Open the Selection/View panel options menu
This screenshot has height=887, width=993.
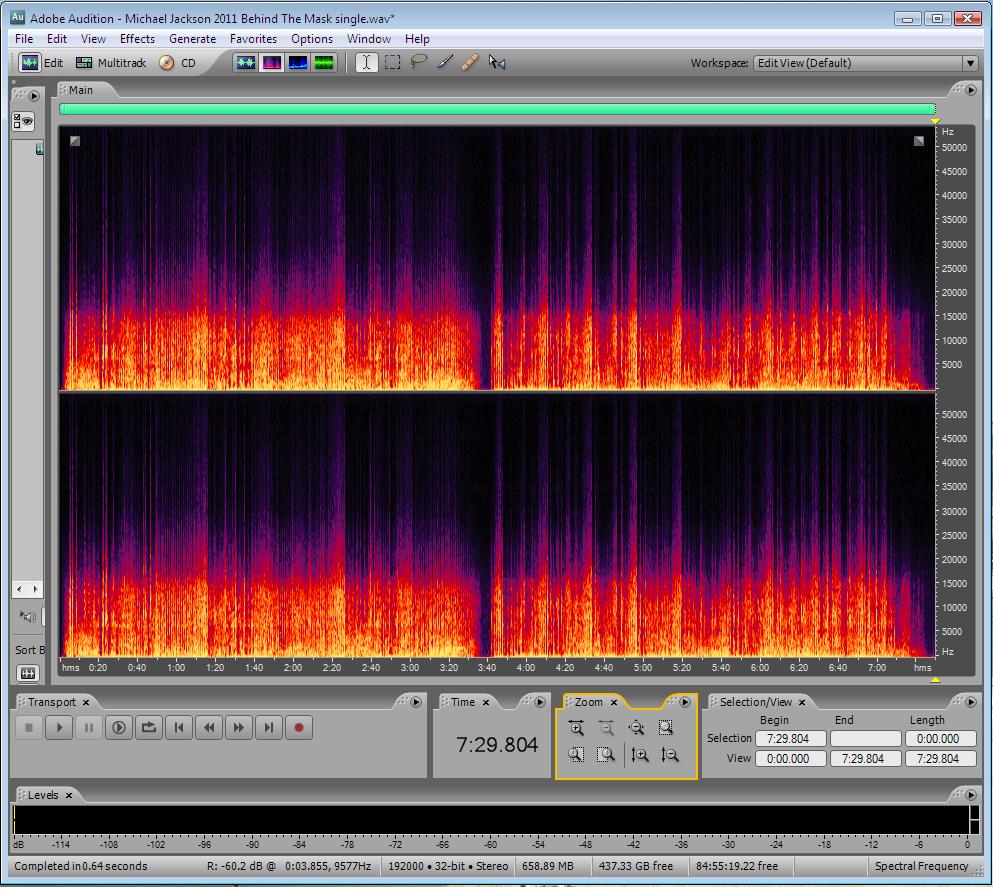[968, 702]
